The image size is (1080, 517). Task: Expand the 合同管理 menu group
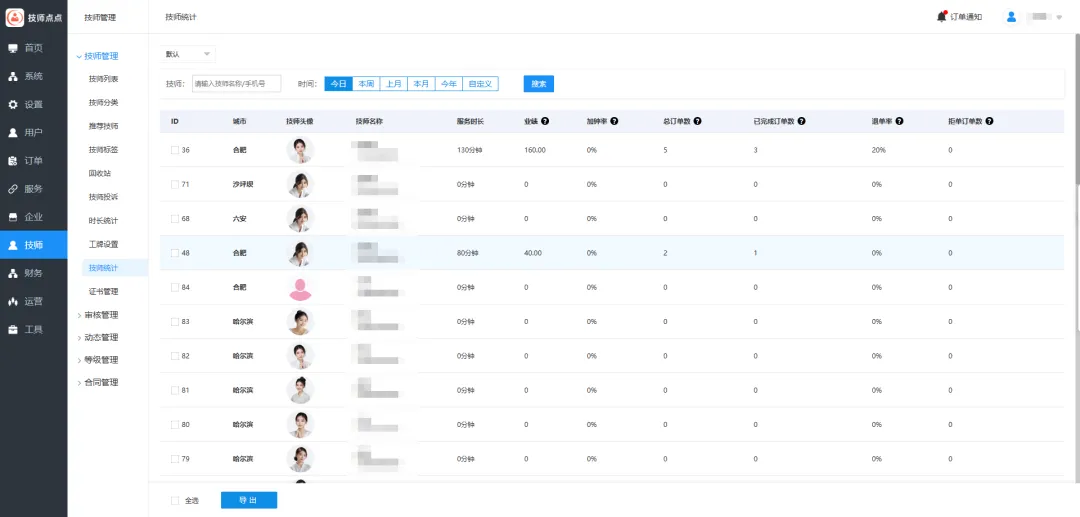(101, 382)
